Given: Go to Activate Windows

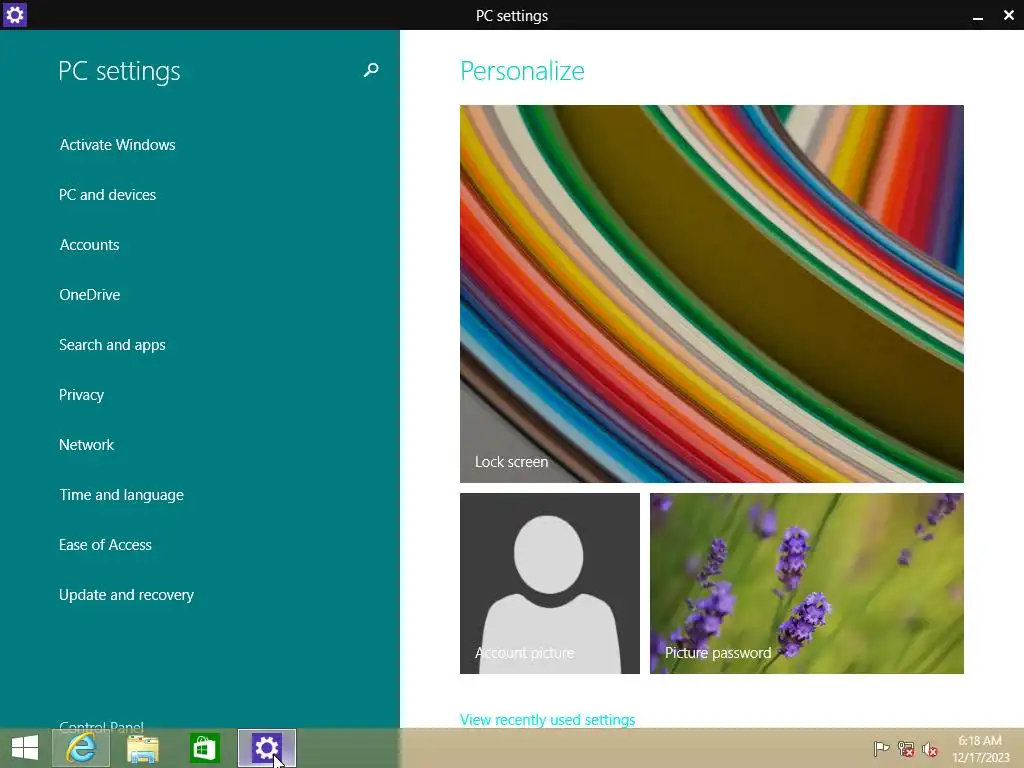Looking at the screenshot, I should pos(118,145).
